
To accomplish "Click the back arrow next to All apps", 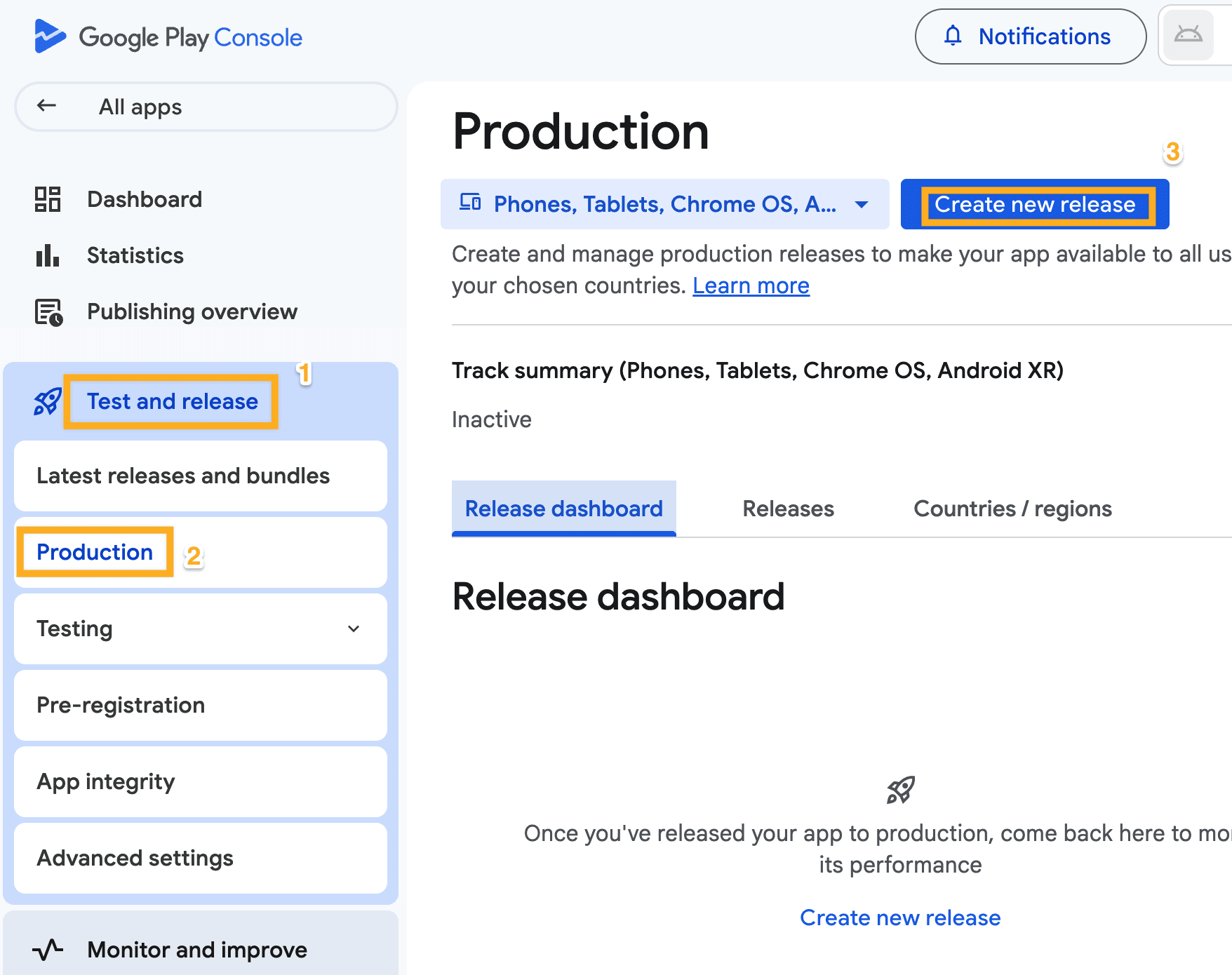I will [46, 106].
